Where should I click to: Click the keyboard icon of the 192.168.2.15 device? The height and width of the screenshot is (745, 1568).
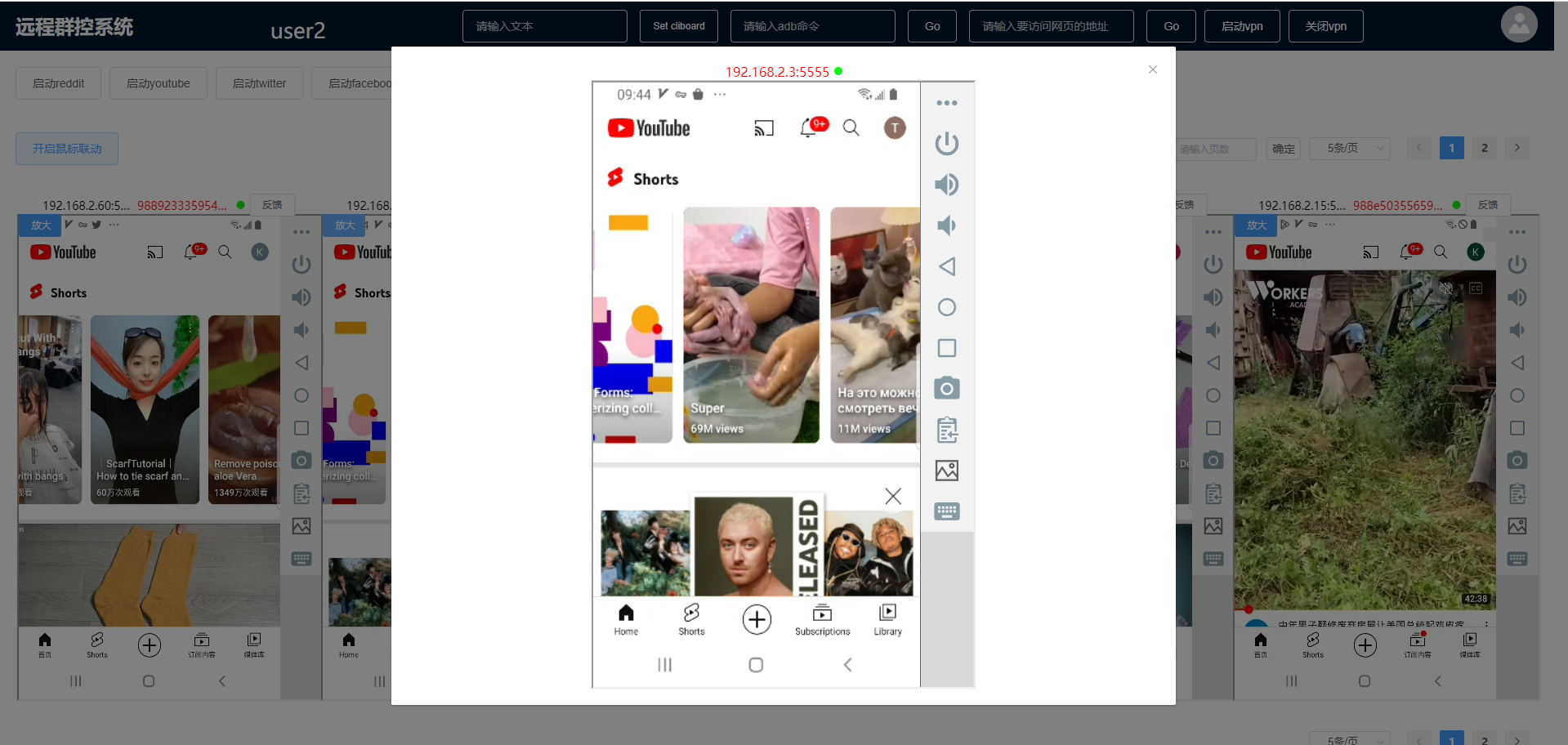click(x=1517, y=559)
